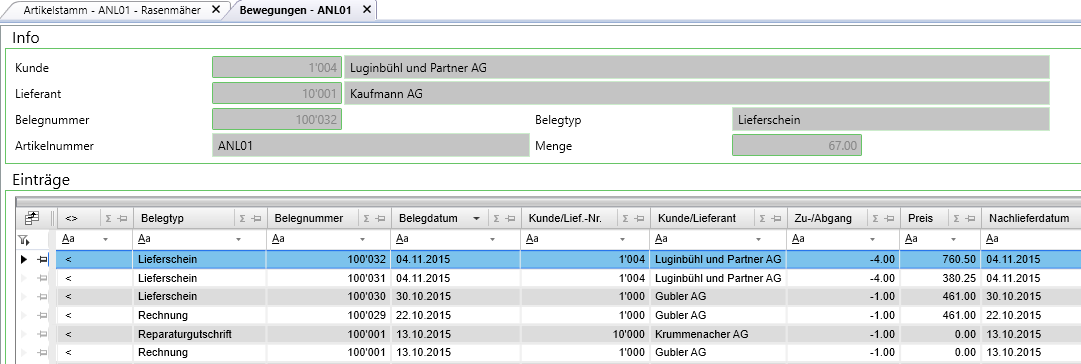Sort by the Zu-/Abgang column header
Image resolution: width=1081 pixels, height=364 pixels.
[x=823, y=219]
